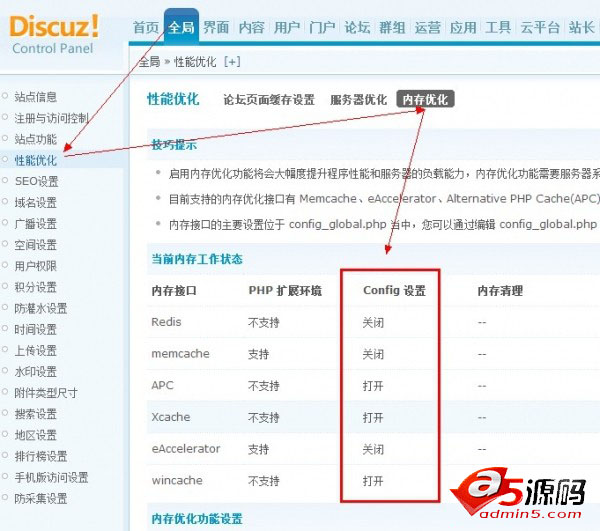Image resolution: width=600 pixels, height=531 pixels.
Task: Open SEO设置 in the sidebar
Action: tap(36, 181)
